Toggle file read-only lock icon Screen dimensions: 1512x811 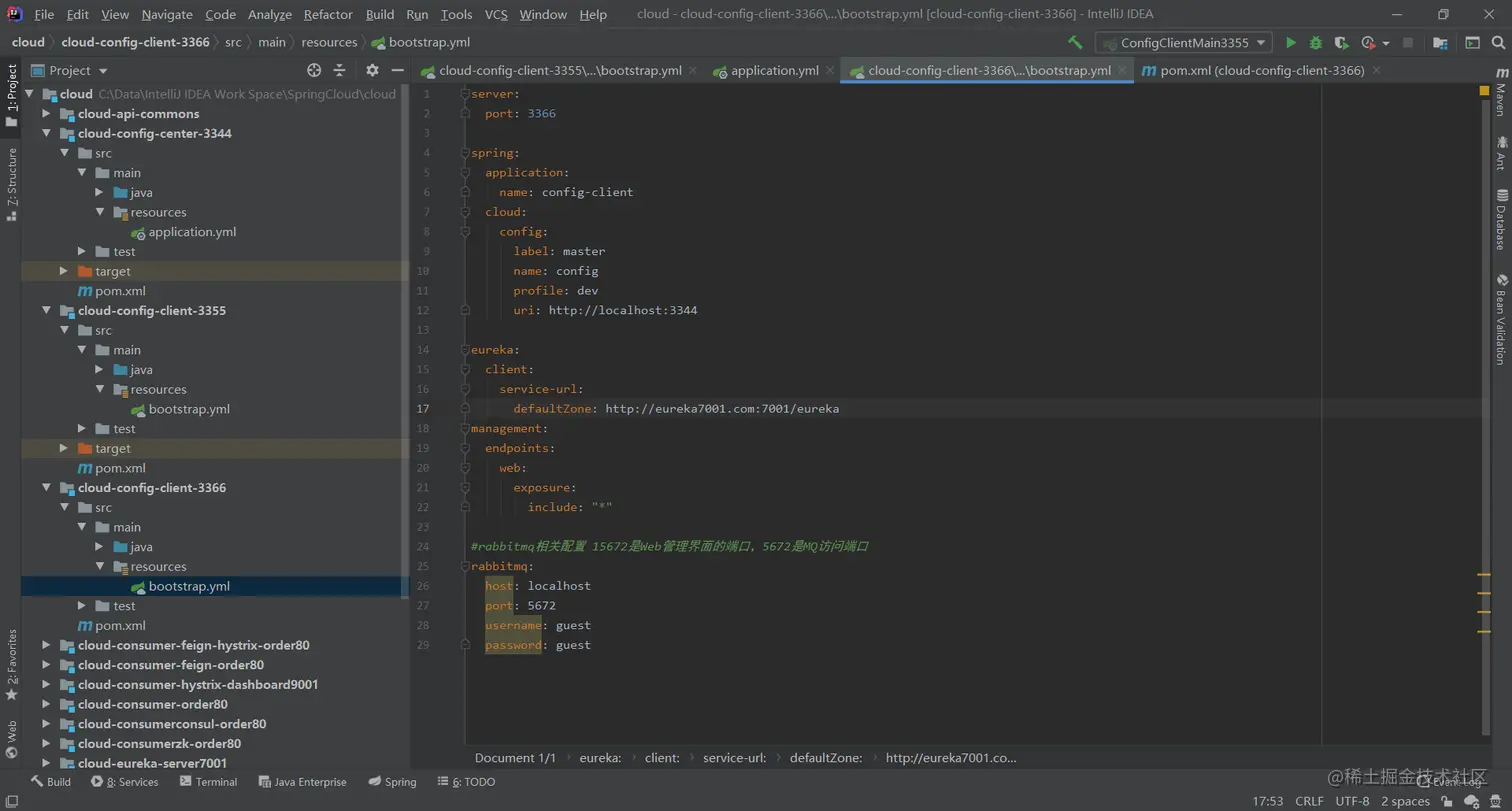click(1446, 802)
